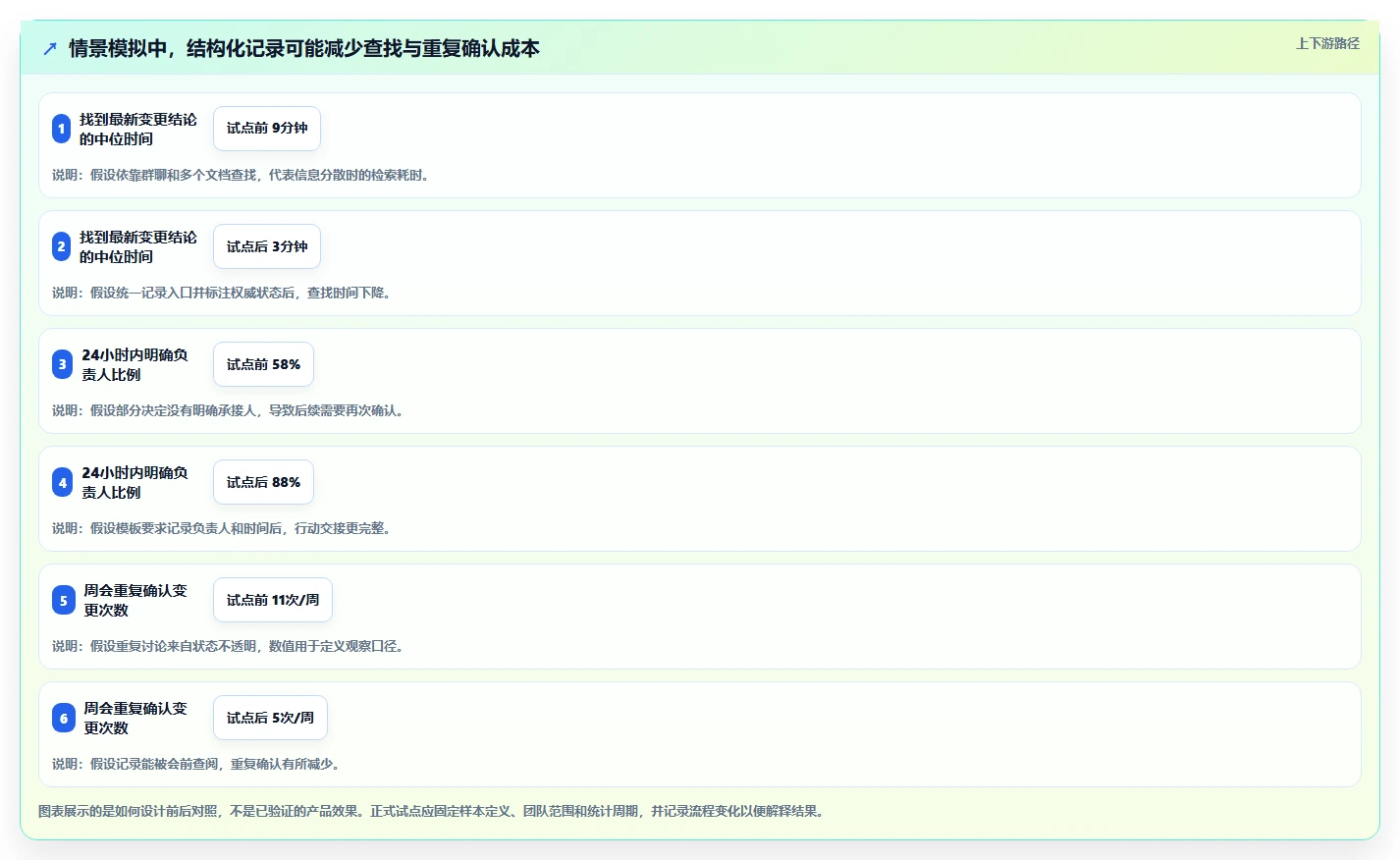
Task: Select the 试点前 9分钟 chip
Action: pyautogui.click(x=267, y=129)
